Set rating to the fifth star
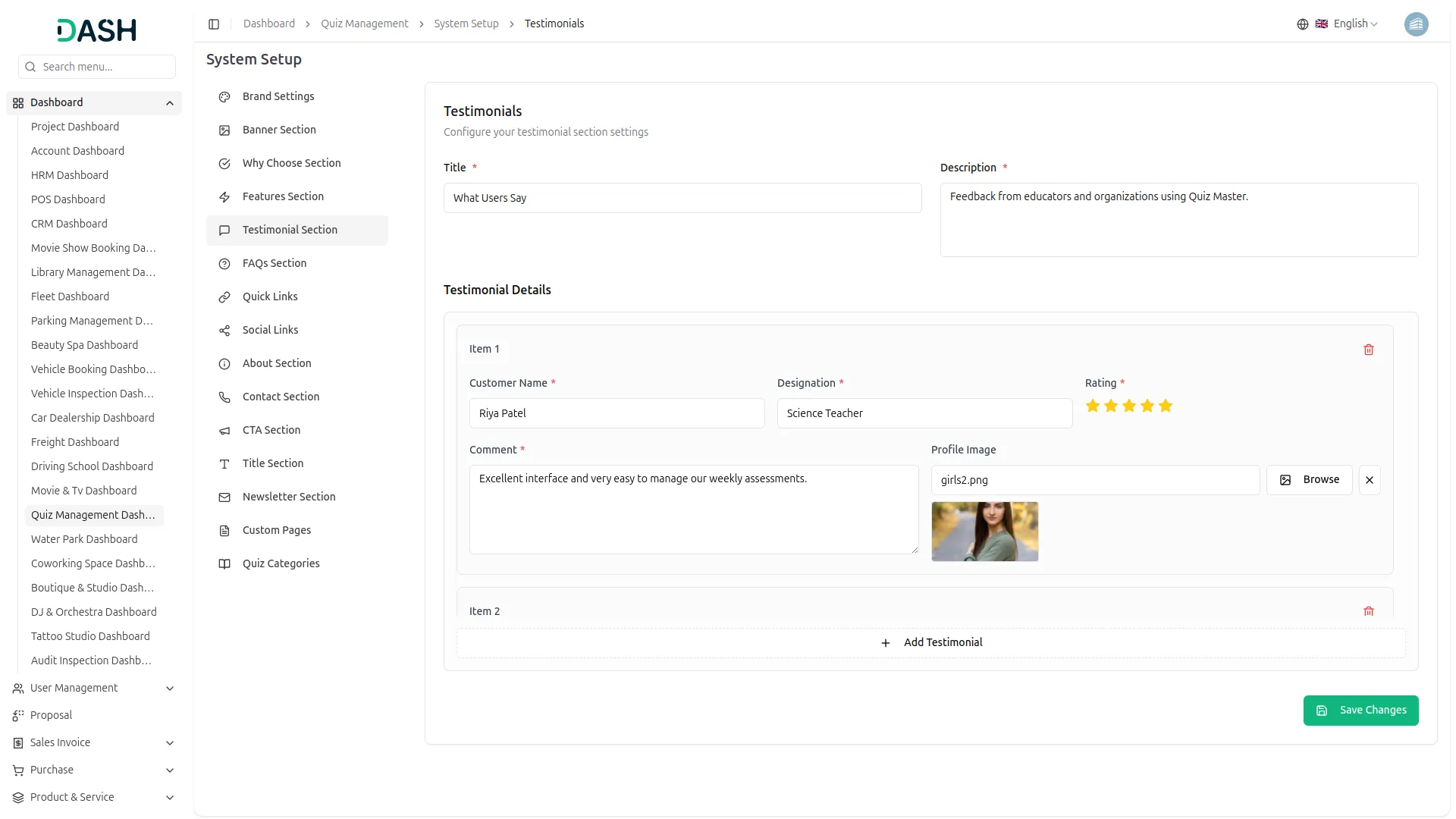 click(x=1166, y=406)
